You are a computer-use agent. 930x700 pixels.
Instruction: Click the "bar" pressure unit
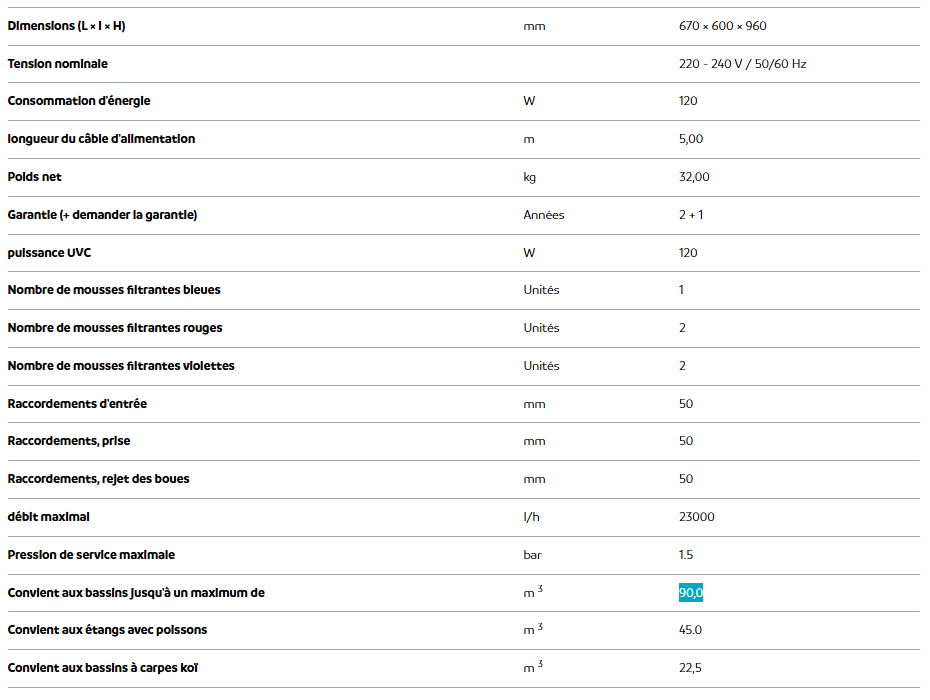coord(532,555)
